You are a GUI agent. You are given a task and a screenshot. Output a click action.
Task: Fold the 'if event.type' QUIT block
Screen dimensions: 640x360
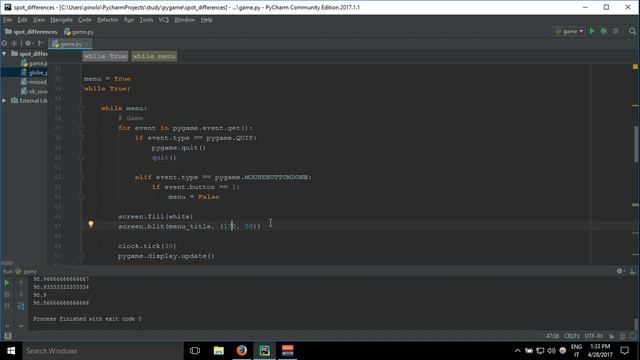[x=81, y=138]
